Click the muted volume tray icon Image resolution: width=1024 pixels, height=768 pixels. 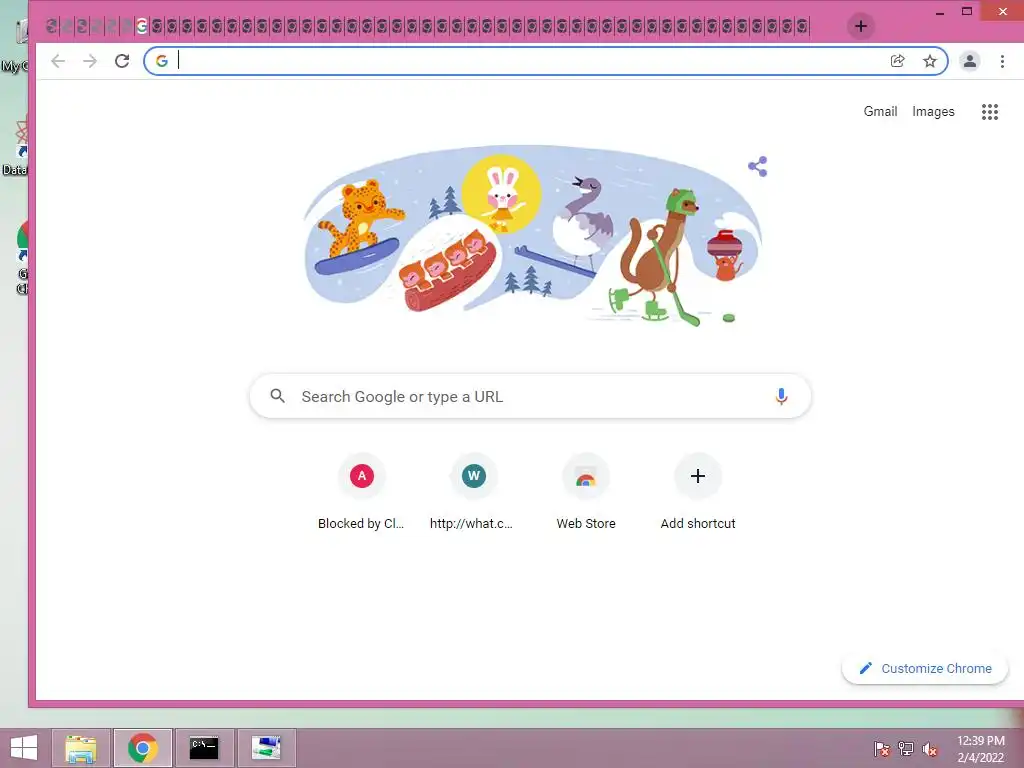coord(930,749)
